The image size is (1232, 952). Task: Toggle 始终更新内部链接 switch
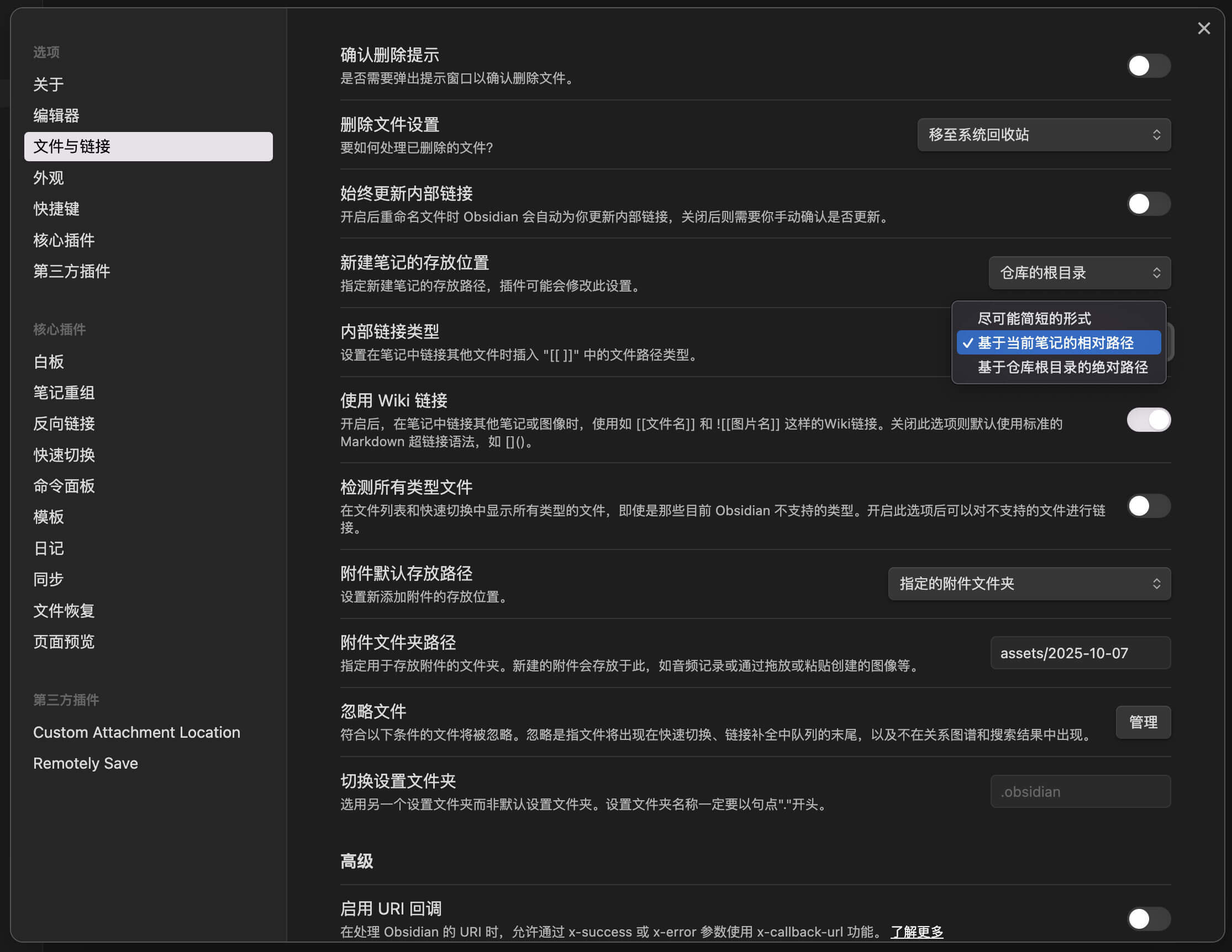point(1148,204)
